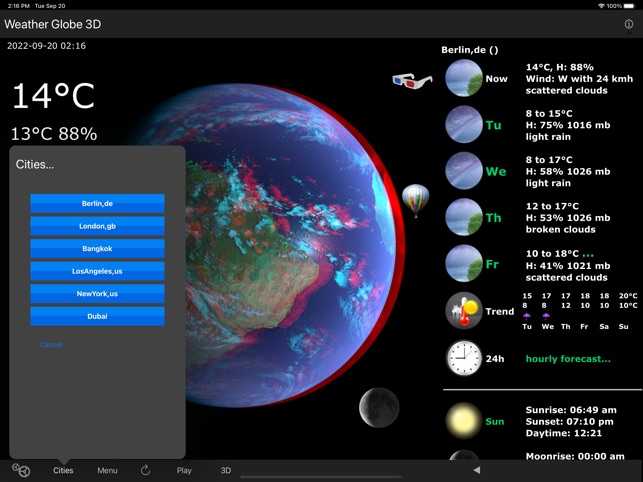
Task: Open the info icon in title bar
Action: coord(628,24)
